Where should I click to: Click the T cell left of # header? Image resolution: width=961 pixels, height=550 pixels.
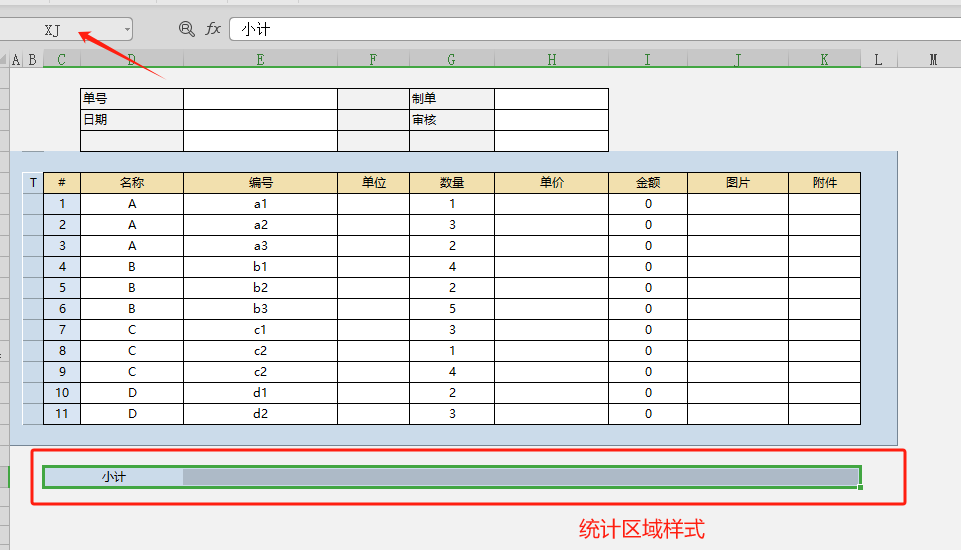33,183
